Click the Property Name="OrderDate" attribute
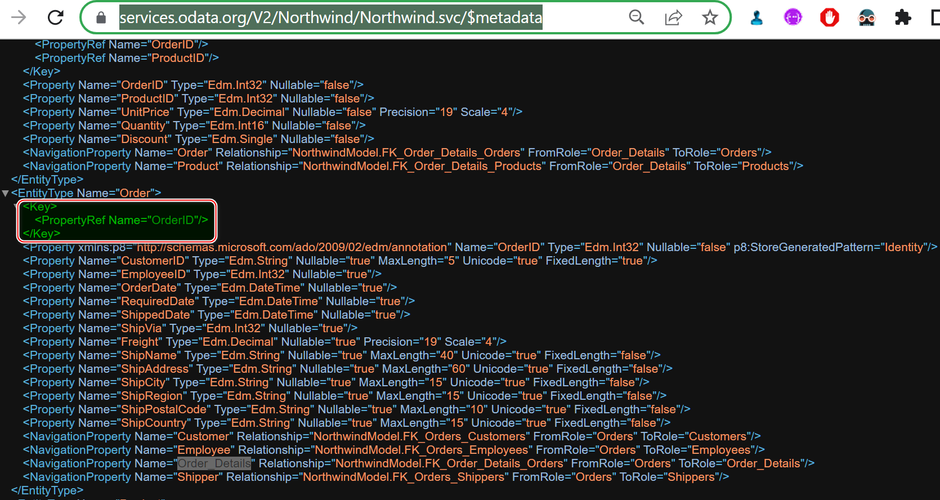The width and height of the screenshot is (940, 500). tap(129, 288)
